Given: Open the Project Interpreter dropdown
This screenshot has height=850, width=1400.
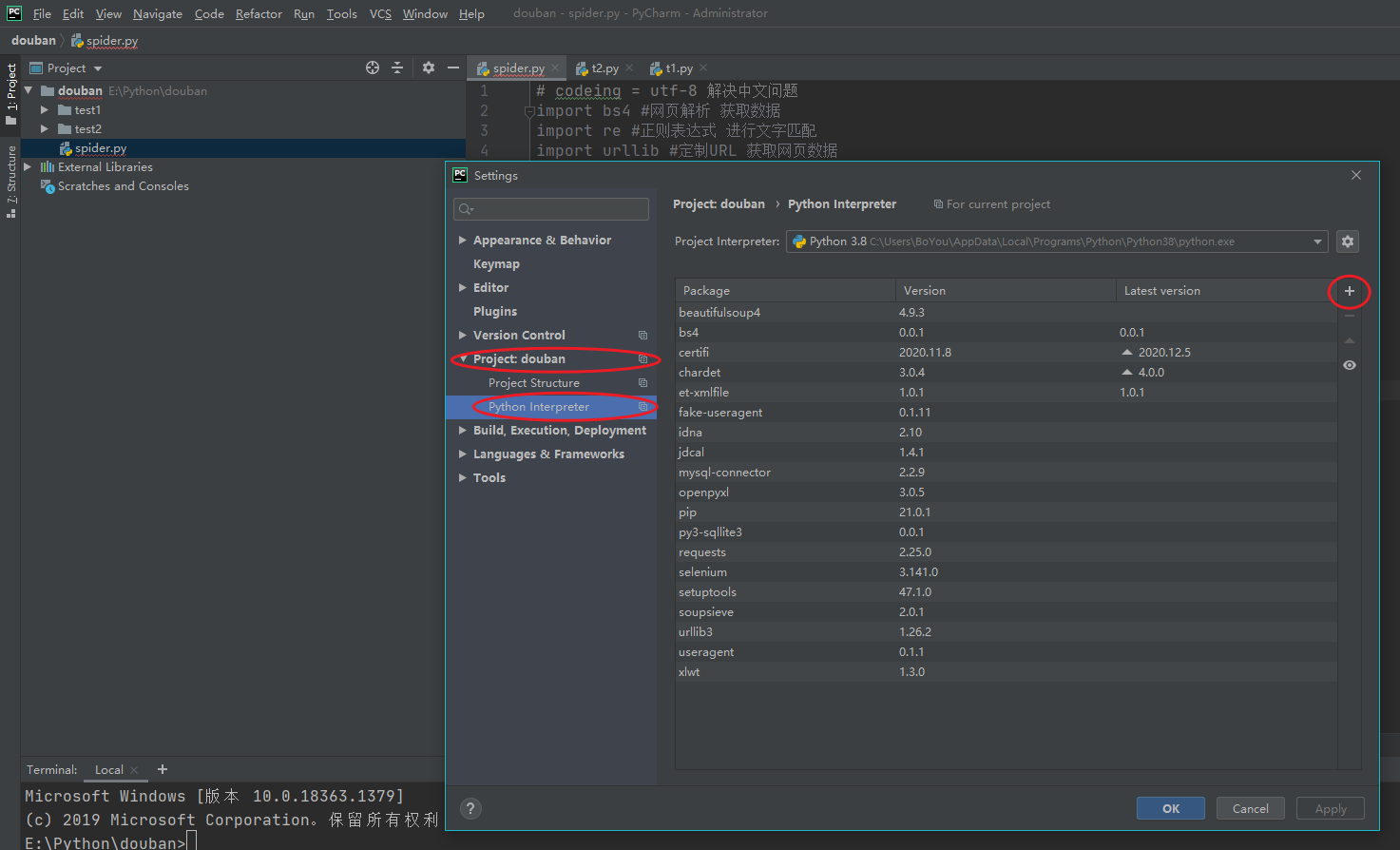Looking at the screenshot, I should (1057, 241).
